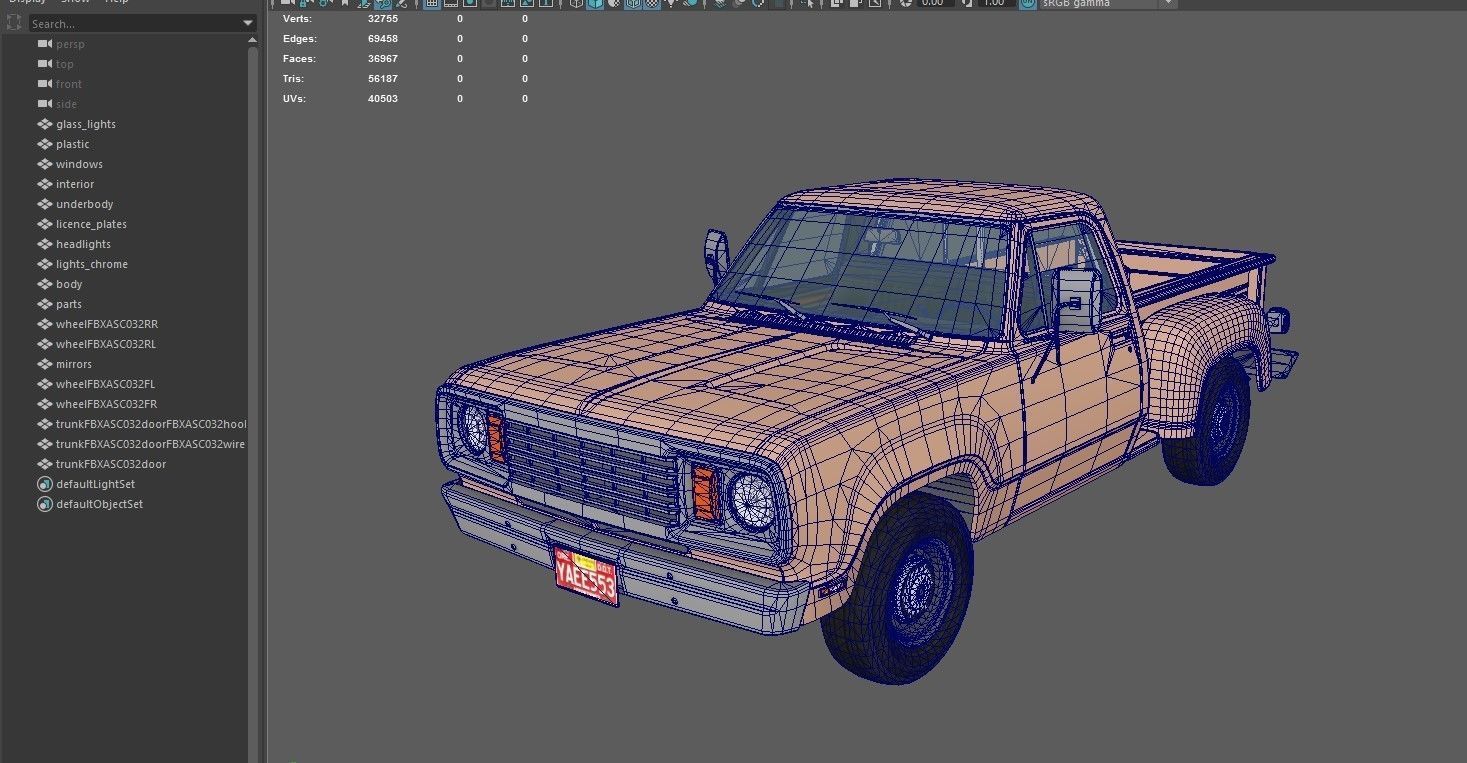Click the UVs count 40503
The width and height of the screenshot is (1467, 763).
(x=383, y=98)
